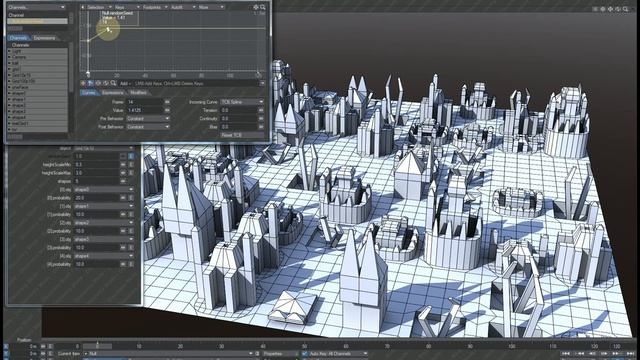Click the envelope E button for heightScaleMax

(131, 173)
